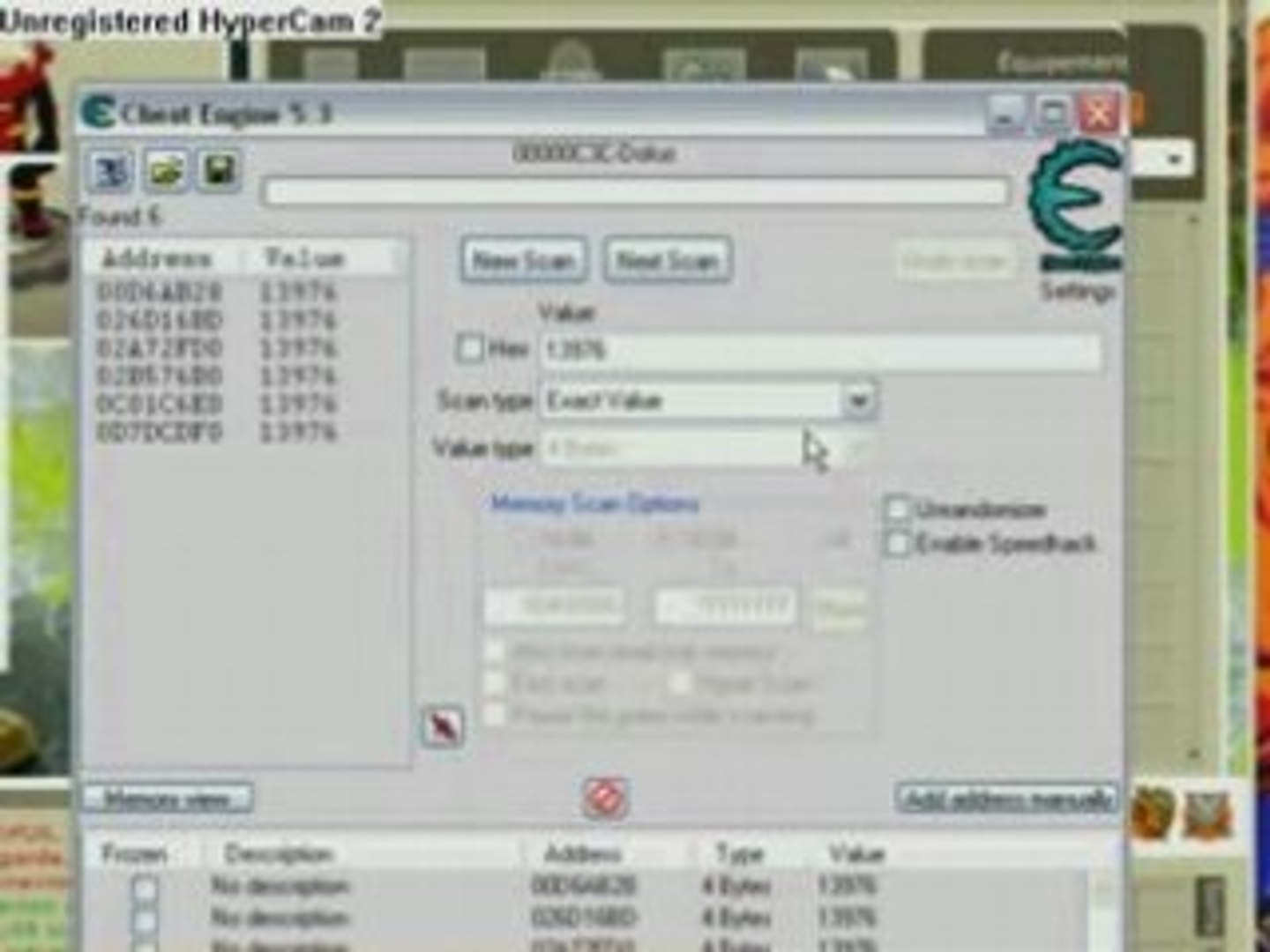Toggle Pause the game while scanning checkbox
This screenshot has height=952, width=1270.
coord(495,714)
